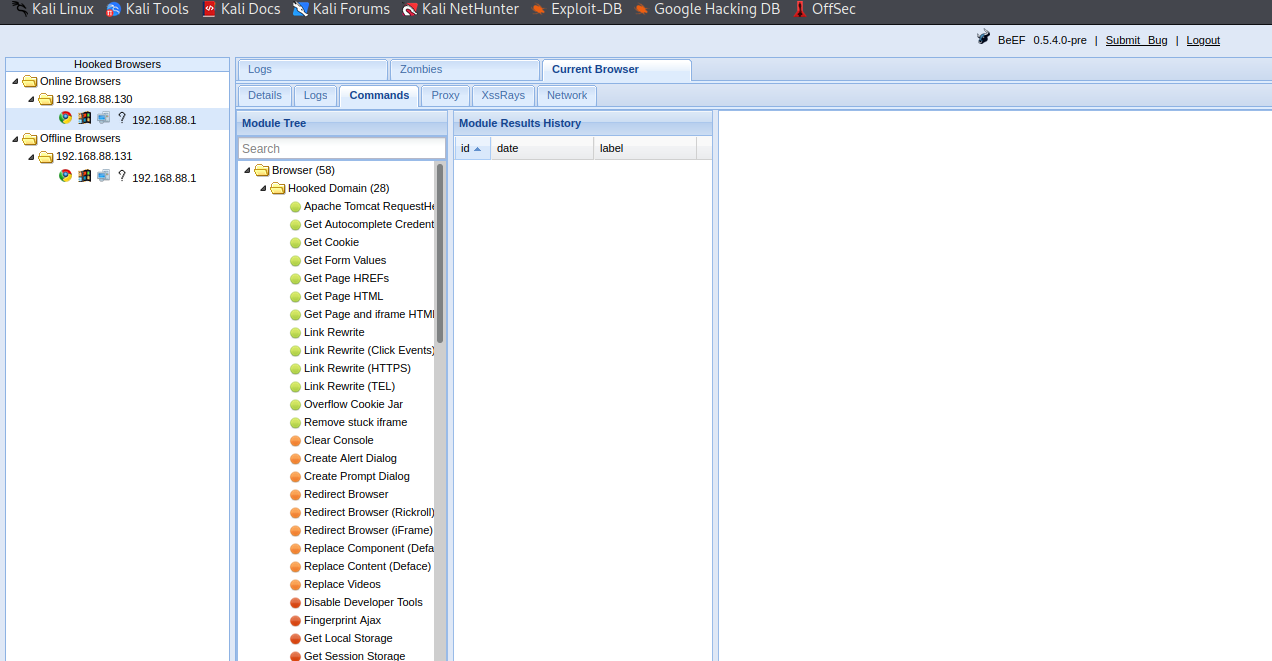Viewport: 1272px width, 661px height.
Task: Select the Create Prompt Dialog module
Action: pyautogui.click(x=357, y=476)
